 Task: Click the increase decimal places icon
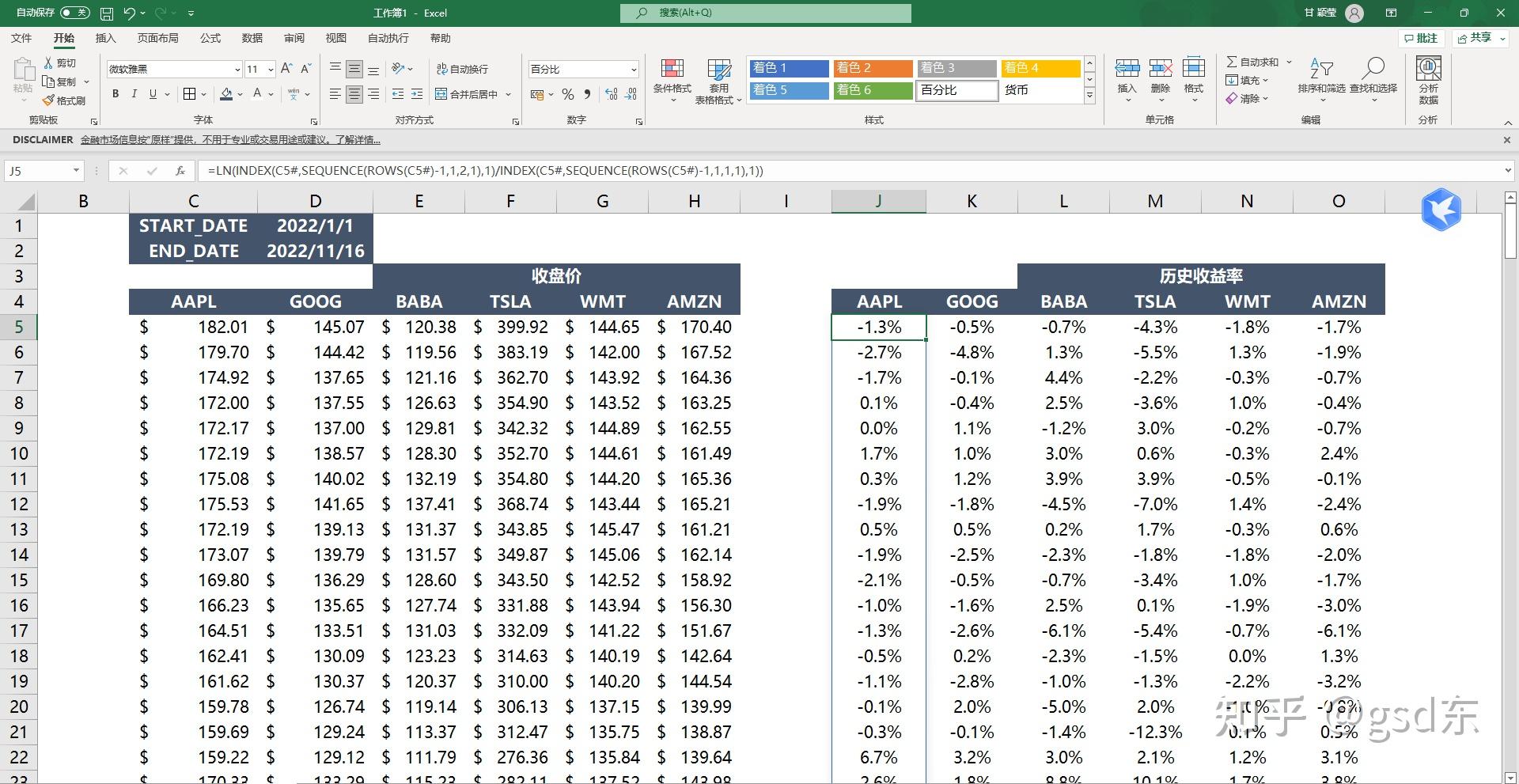pos(612,94)
